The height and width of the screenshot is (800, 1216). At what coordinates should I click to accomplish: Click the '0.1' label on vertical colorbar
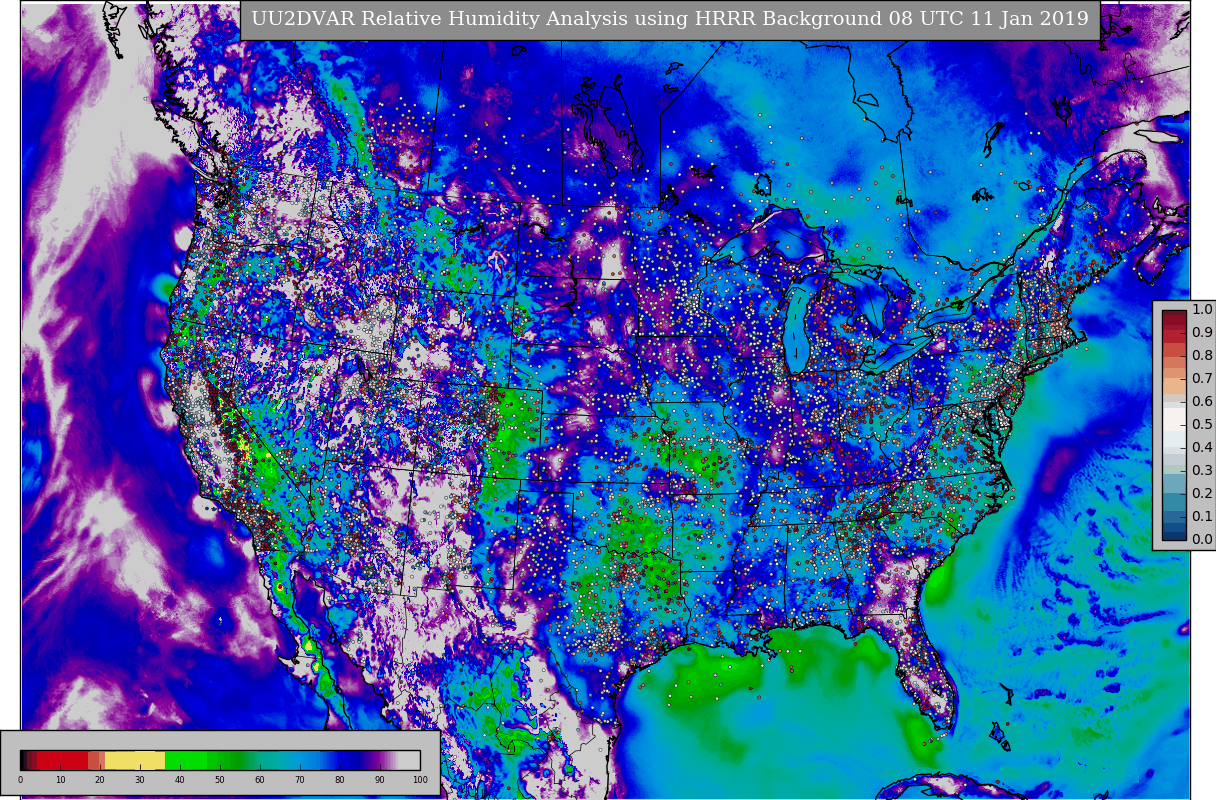pyautogui.click(x=1202, y=517)
